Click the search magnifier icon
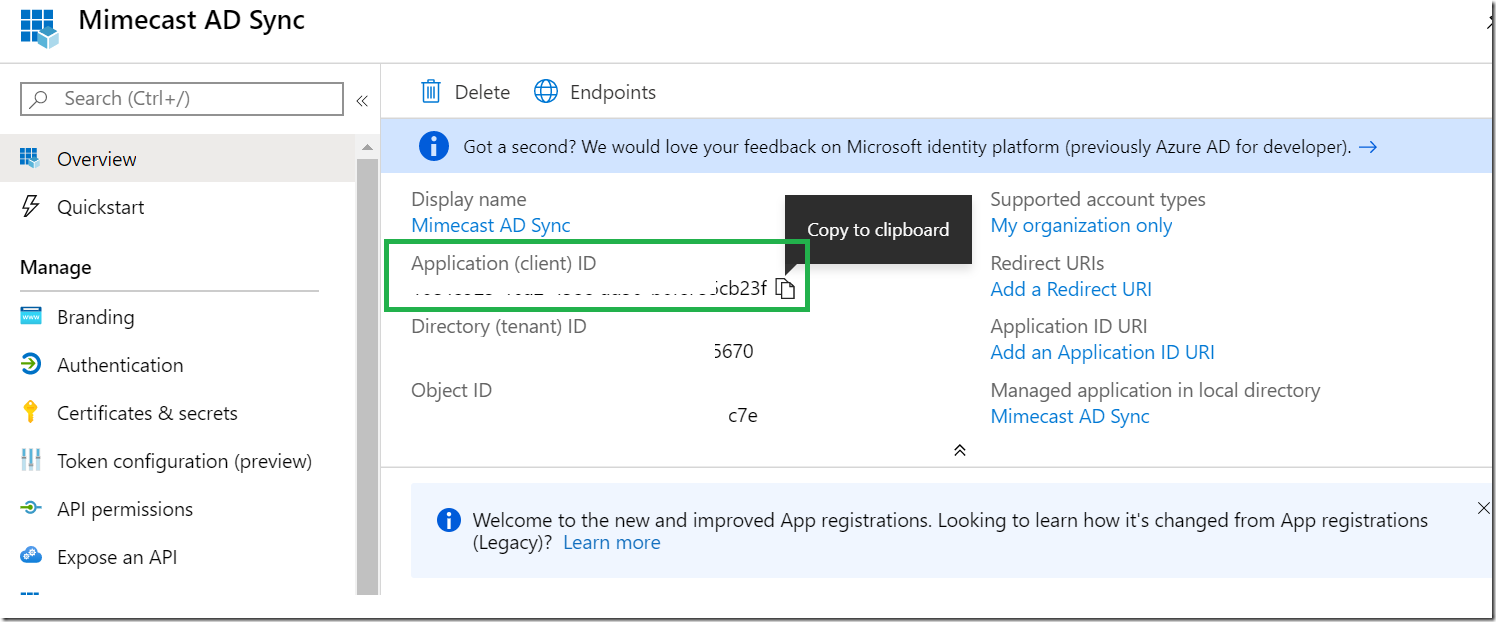 (x=40, y=99)
